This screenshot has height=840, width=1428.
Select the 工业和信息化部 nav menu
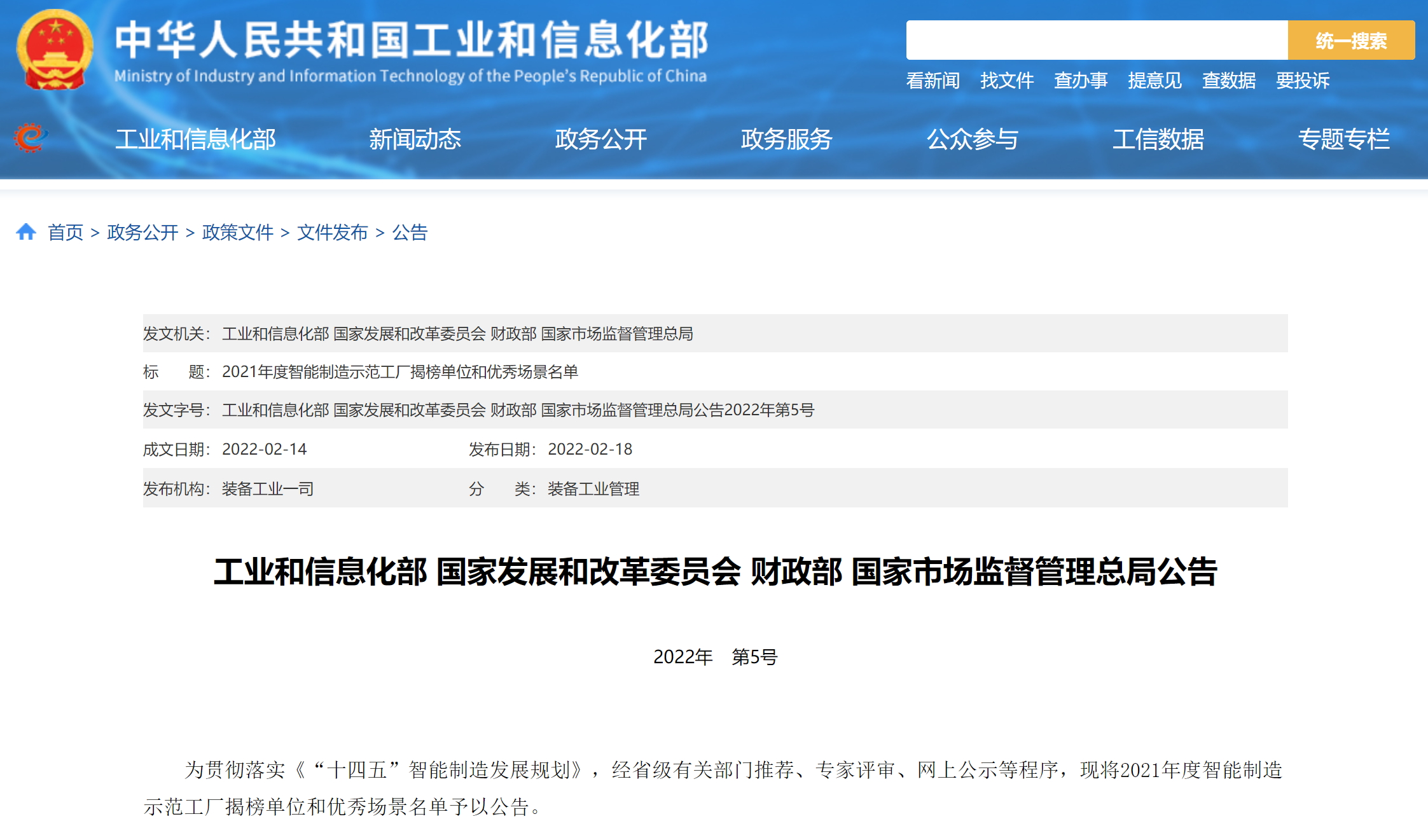pyautogui.click(x=195, y=139)
